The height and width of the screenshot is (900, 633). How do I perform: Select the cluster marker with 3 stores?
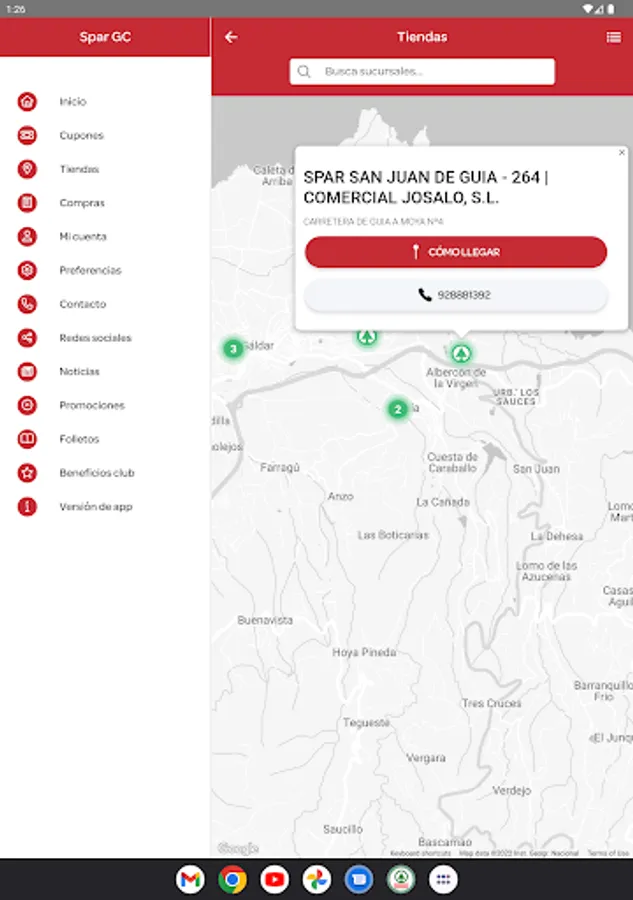pos(233,348)
